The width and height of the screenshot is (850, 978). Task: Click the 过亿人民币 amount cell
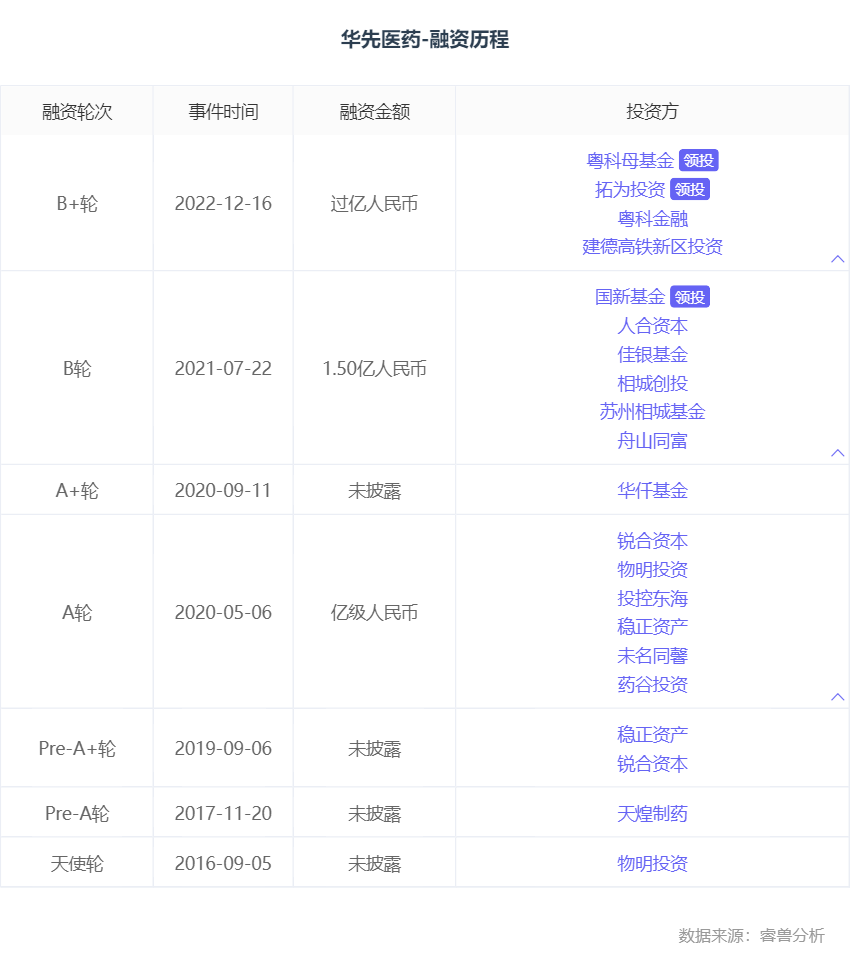(374, 204)
